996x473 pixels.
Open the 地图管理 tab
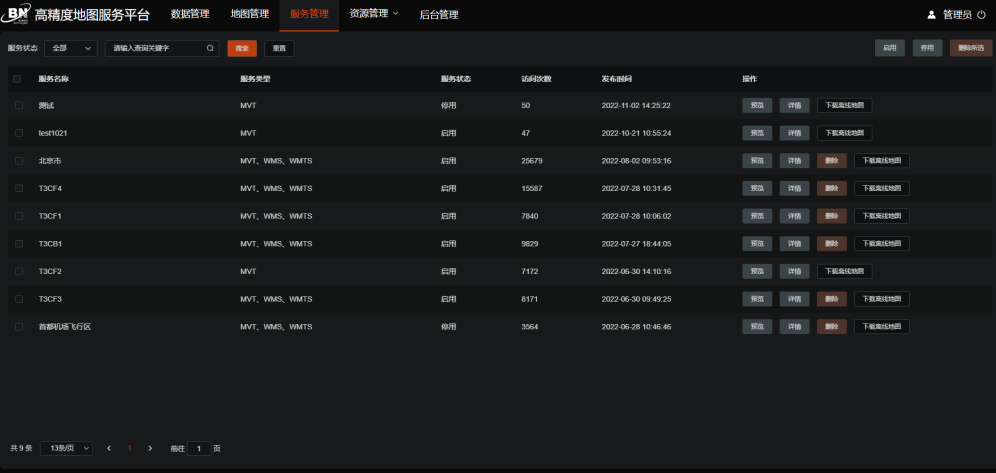coord(250,14)
